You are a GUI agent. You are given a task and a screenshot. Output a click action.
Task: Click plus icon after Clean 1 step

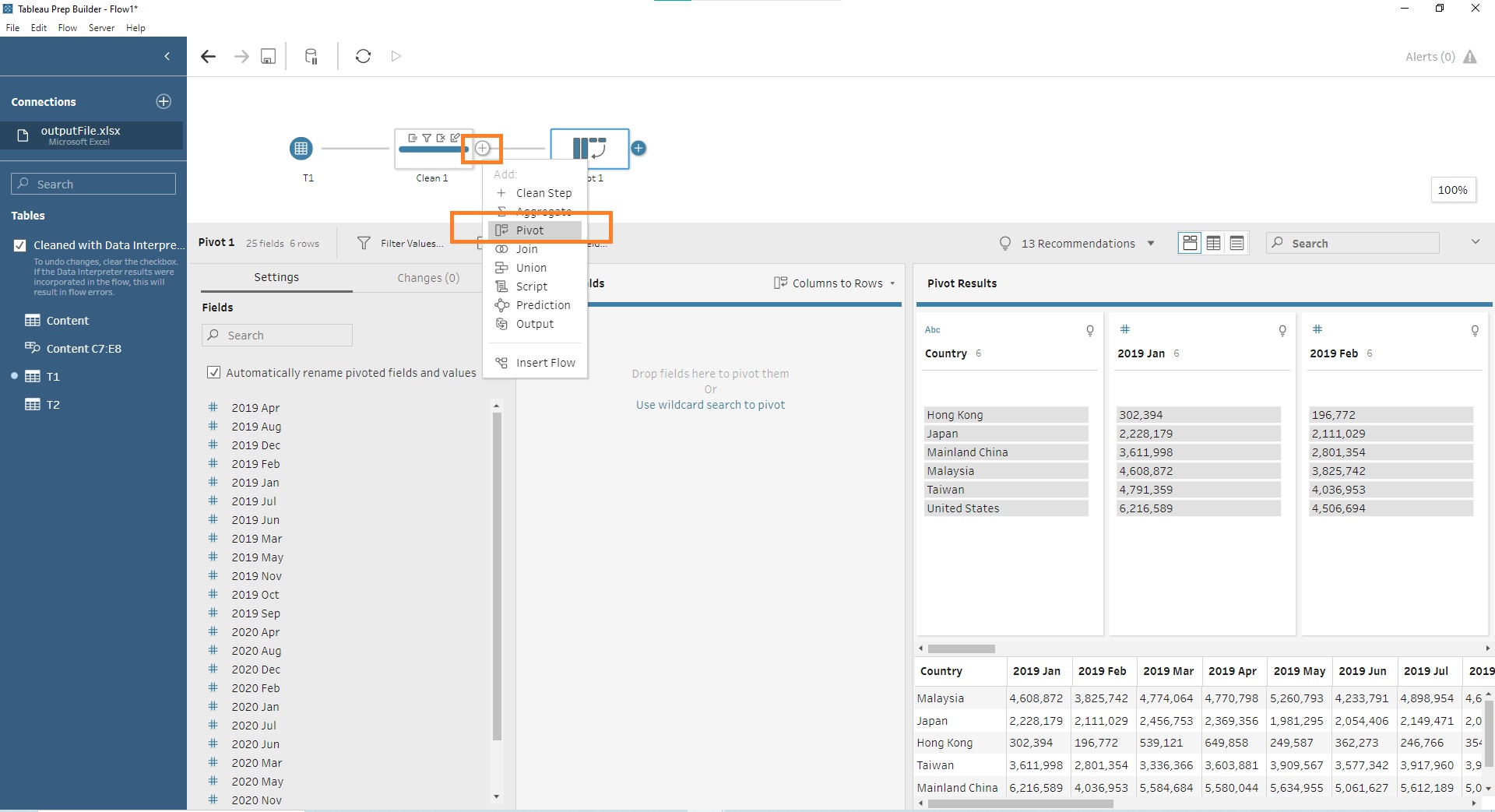point(483,148)
